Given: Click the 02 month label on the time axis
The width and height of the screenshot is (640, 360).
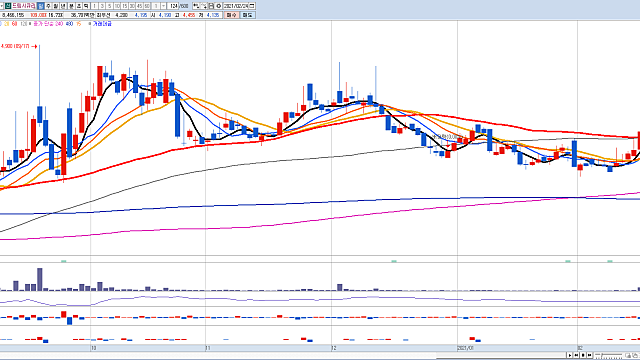Looking at the screenshot, I should point(580,348).
